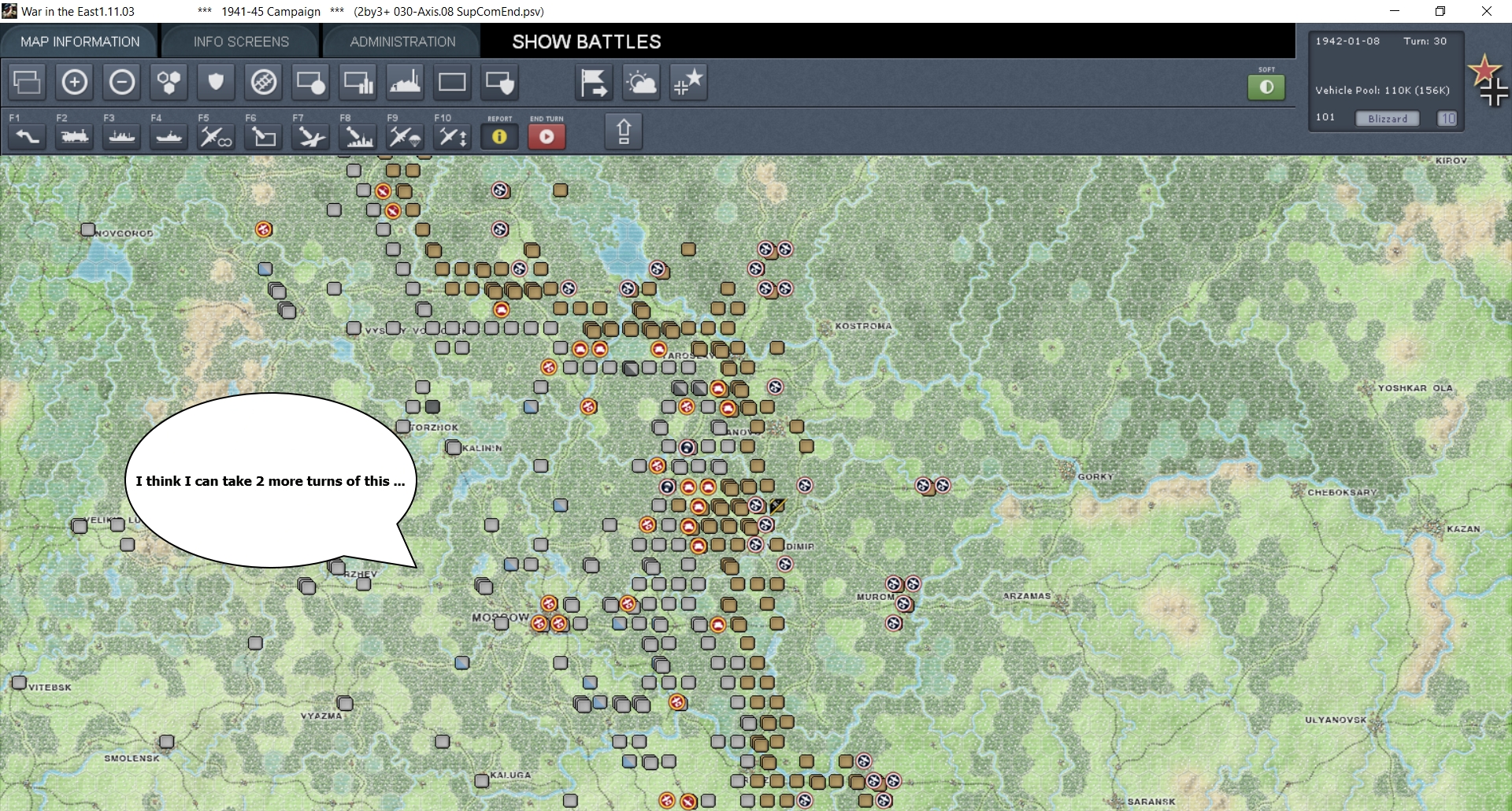The image size is (1512, 811).
Task: Click the Turn: 30 text
Action: pyautogui.click(x=1425, y=41)
